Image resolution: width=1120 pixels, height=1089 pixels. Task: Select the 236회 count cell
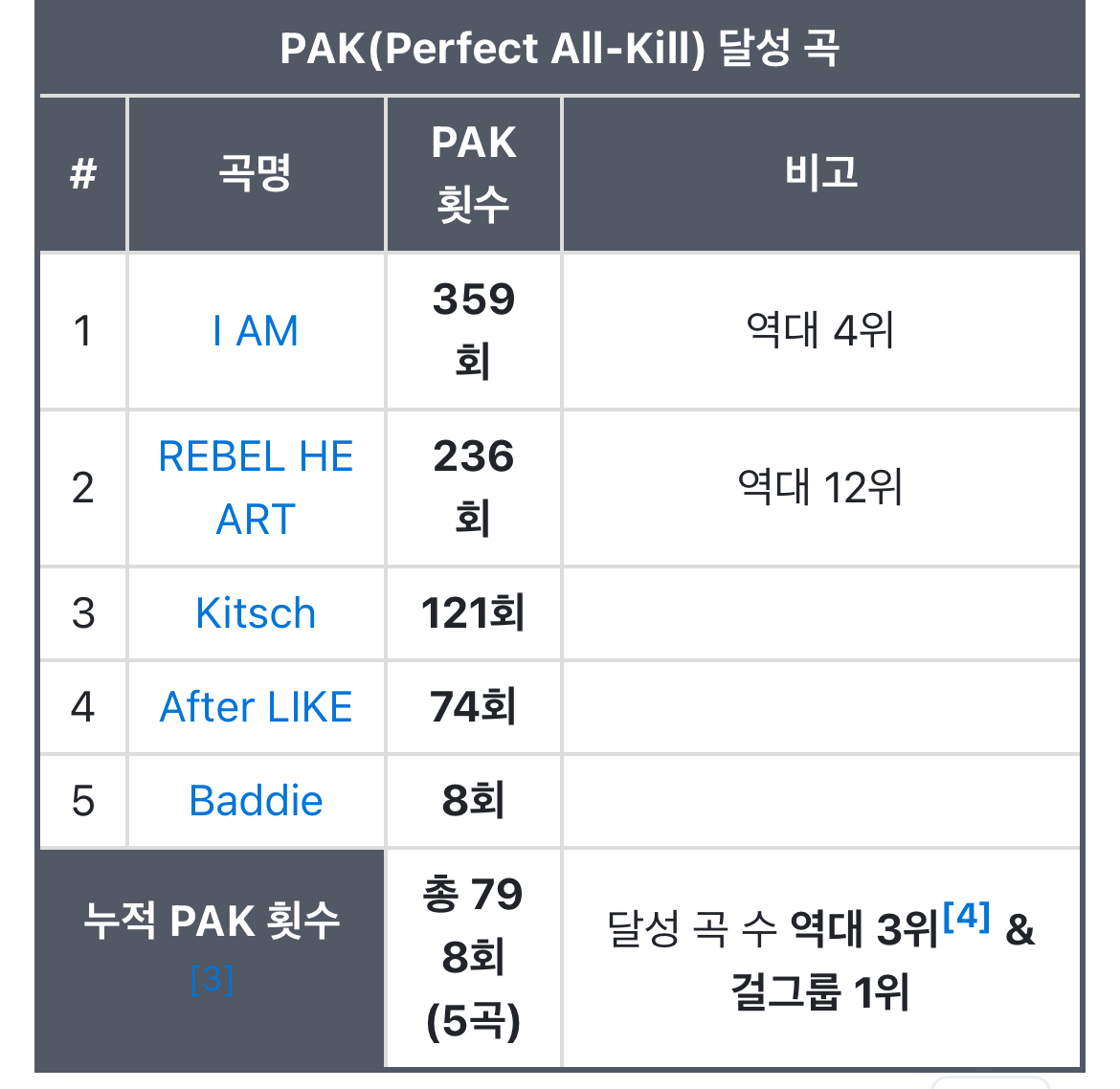(474, 488)
